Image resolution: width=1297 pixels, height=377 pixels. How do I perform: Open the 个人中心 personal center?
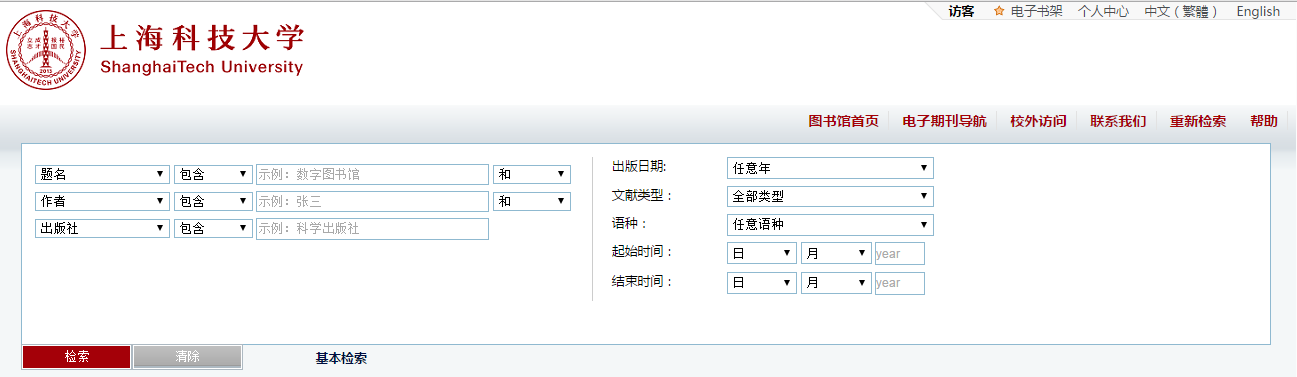1104,11
